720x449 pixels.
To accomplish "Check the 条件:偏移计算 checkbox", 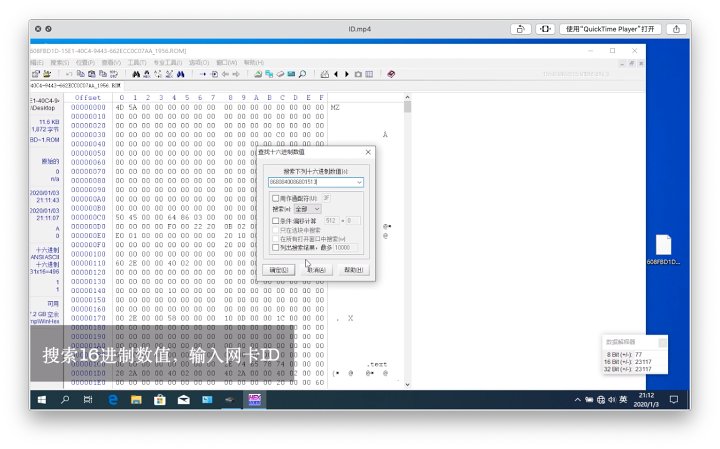I will [x=276, y=221].
